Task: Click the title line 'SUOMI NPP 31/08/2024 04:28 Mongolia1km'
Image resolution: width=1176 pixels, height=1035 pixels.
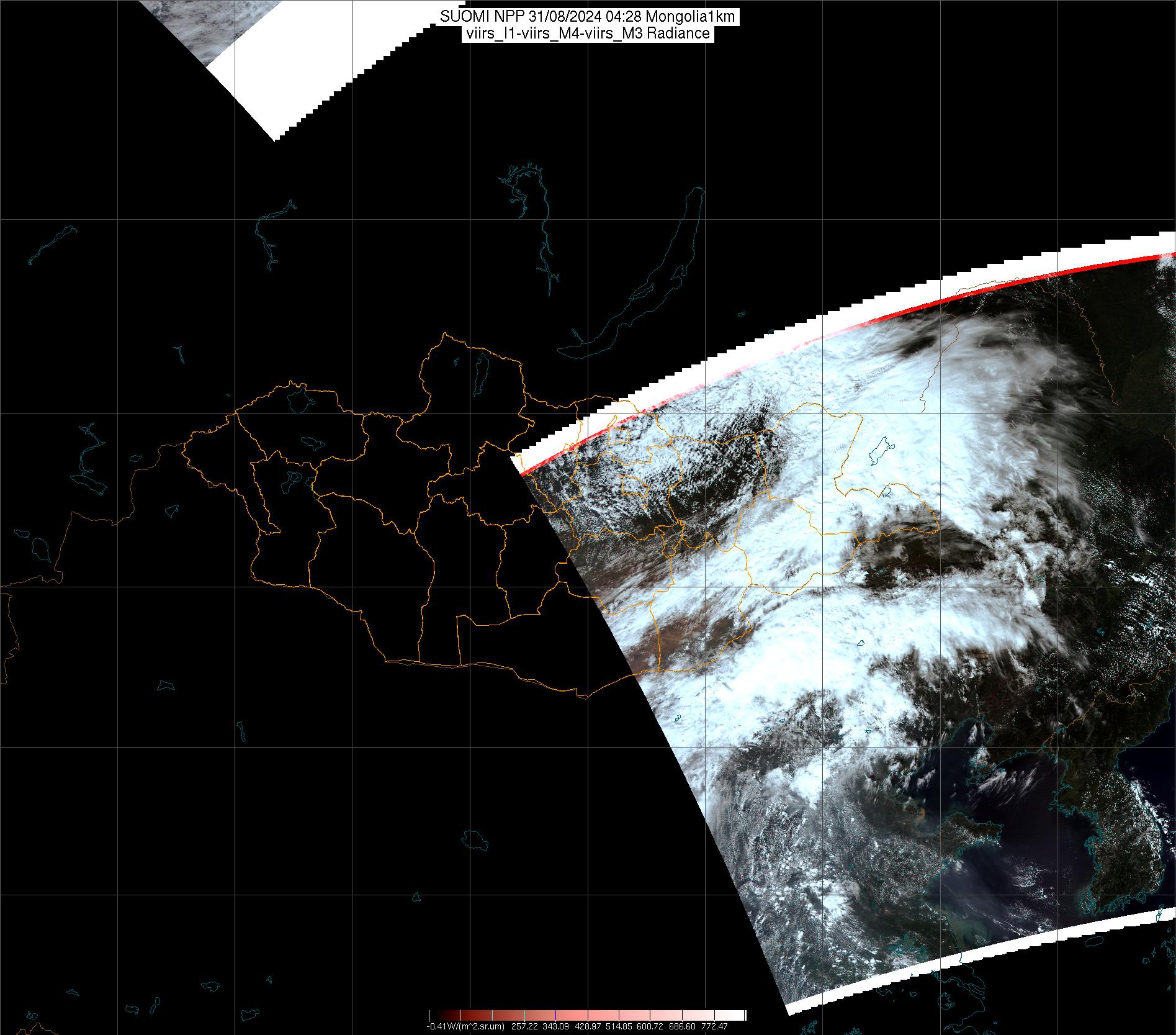Action: (x=587, y=17)
